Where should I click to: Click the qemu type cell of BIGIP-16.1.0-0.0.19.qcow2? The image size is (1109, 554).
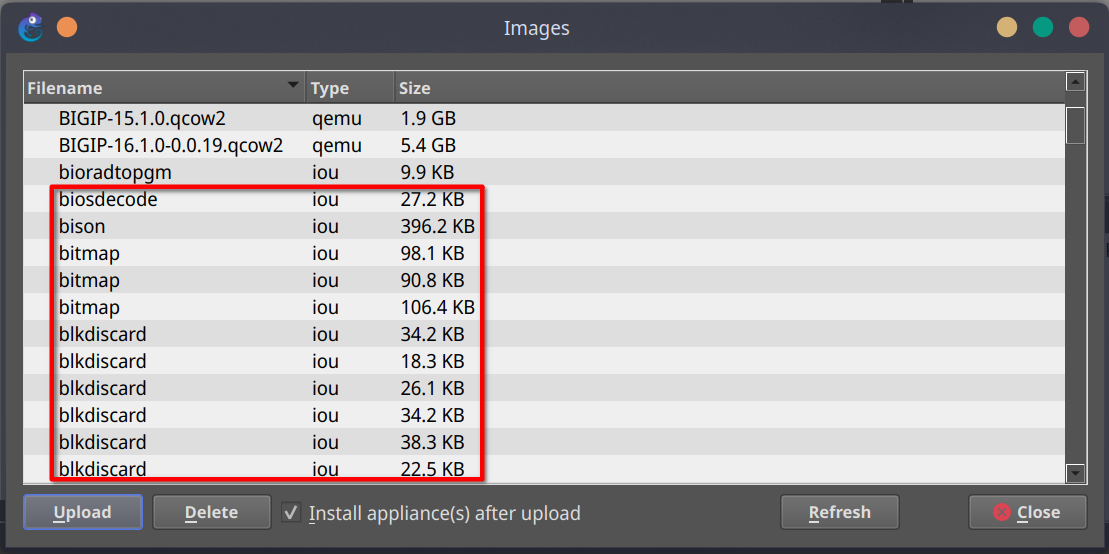(x=337, y=146)
